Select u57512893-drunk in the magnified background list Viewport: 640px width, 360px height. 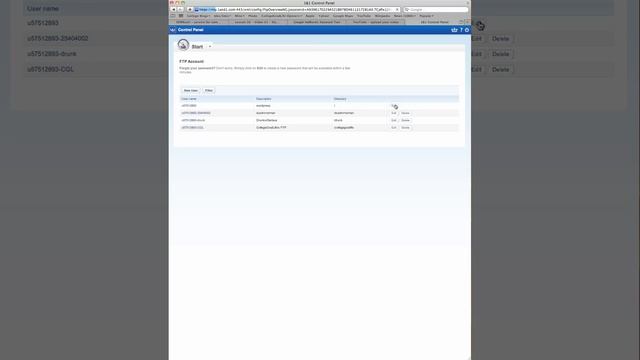pos(52,54)
